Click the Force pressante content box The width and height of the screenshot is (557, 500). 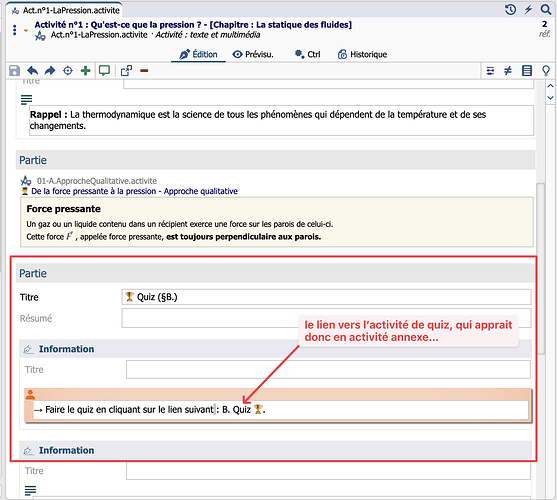tap(277, 222)
